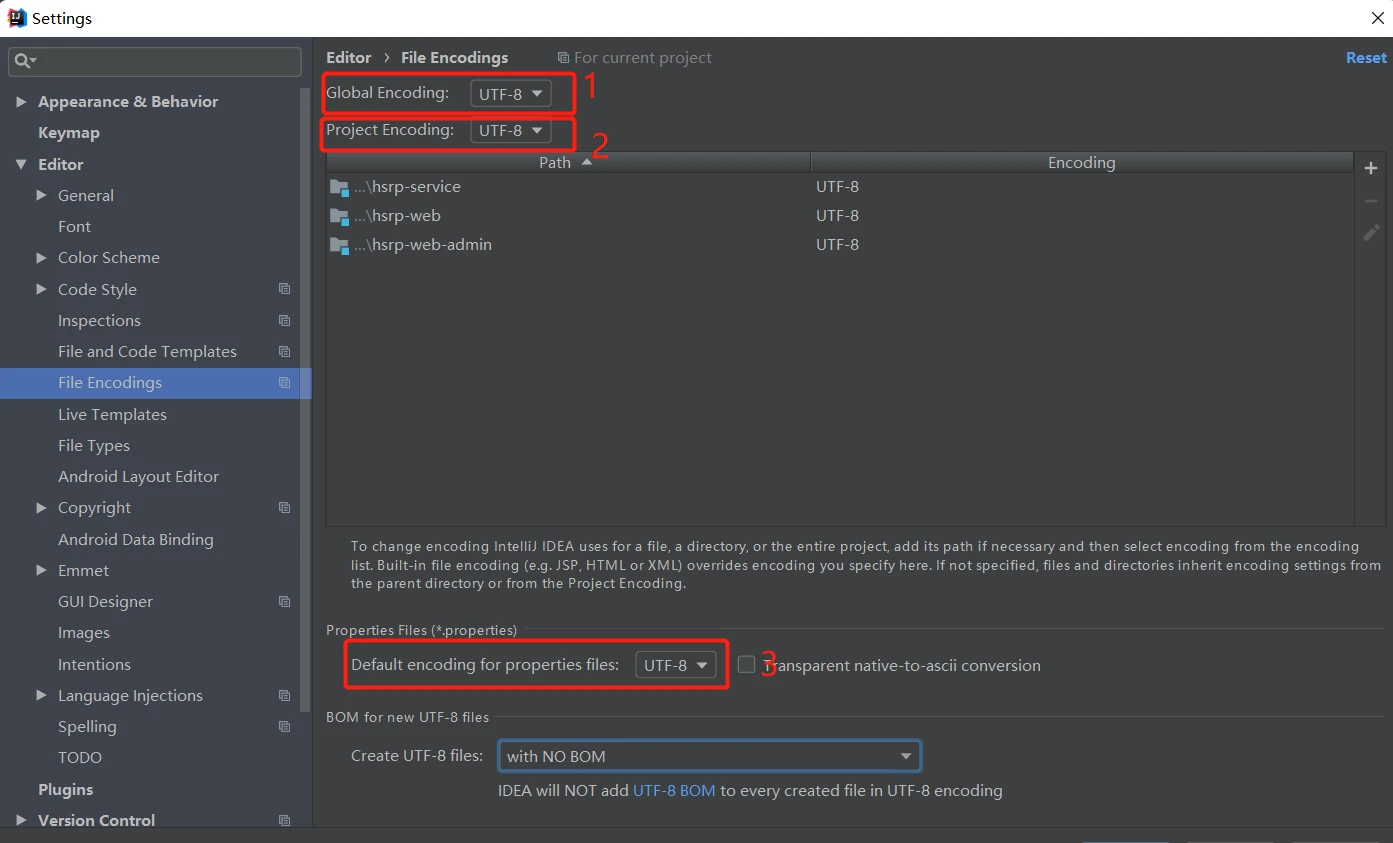
Task: Collapse the Editor tree section
Action: click(x=21, y=164)
